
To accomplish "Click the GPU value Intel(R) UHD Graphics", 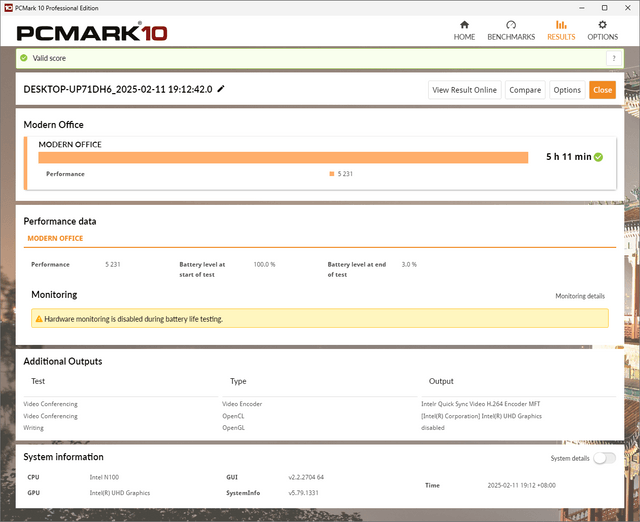I will [x=120, y=493].
